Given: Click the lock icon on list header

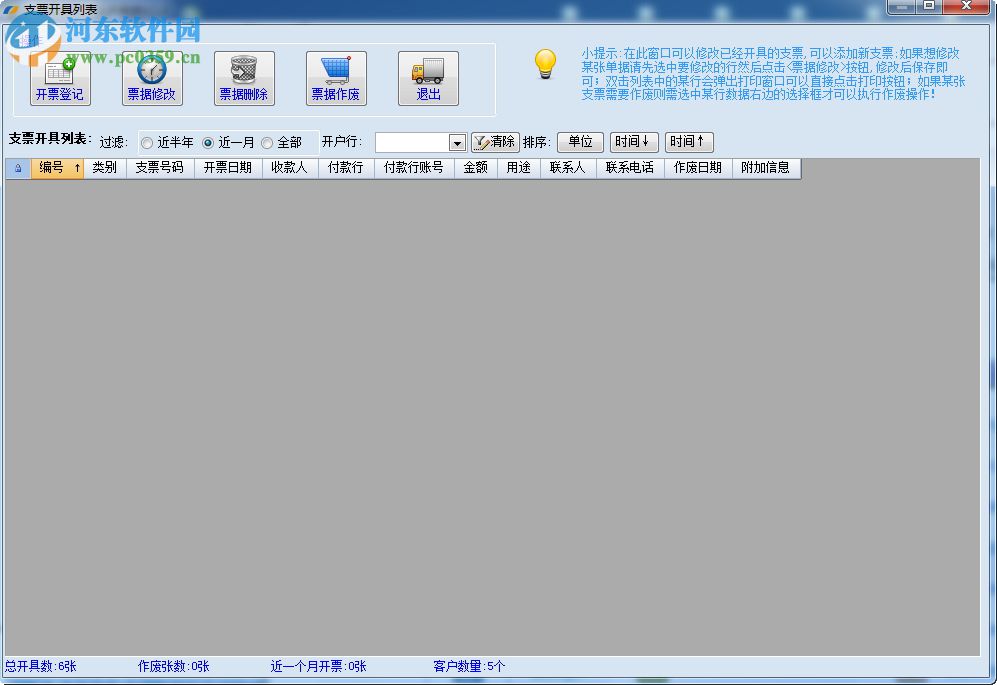Looking at the screenshot, I should click(17, 168).
